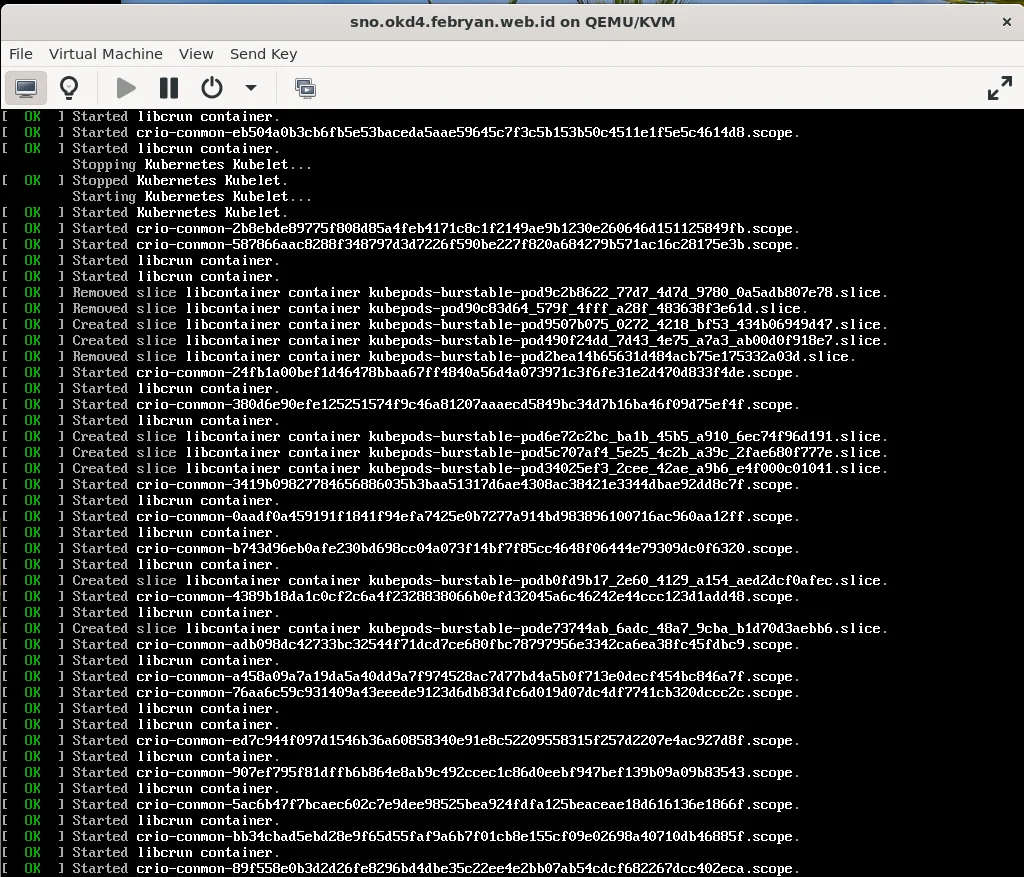
Task: Pause the virtual machine
Action: click(168, 88)
